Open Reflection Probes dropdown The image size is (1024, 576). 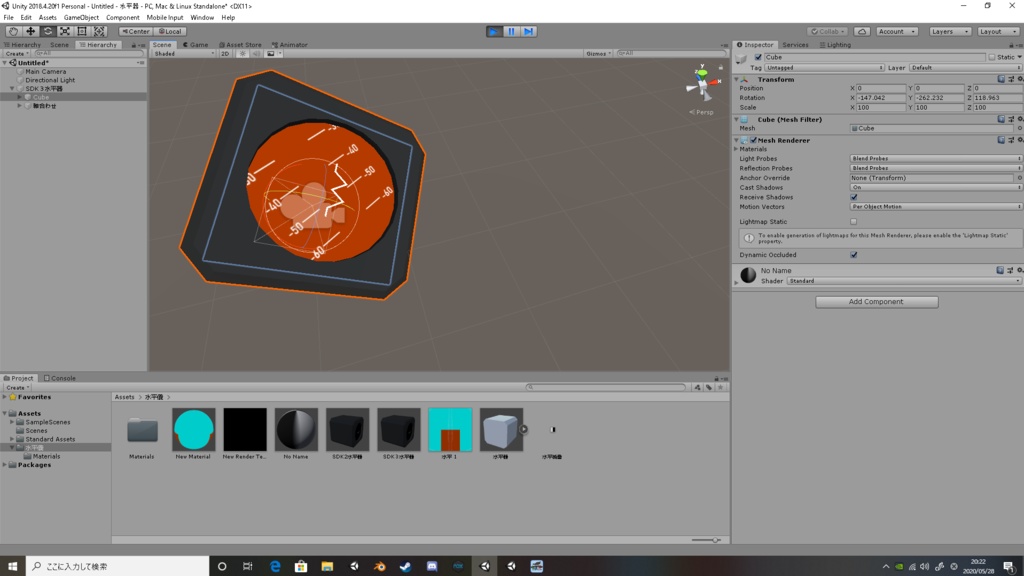tap(936, 168)
